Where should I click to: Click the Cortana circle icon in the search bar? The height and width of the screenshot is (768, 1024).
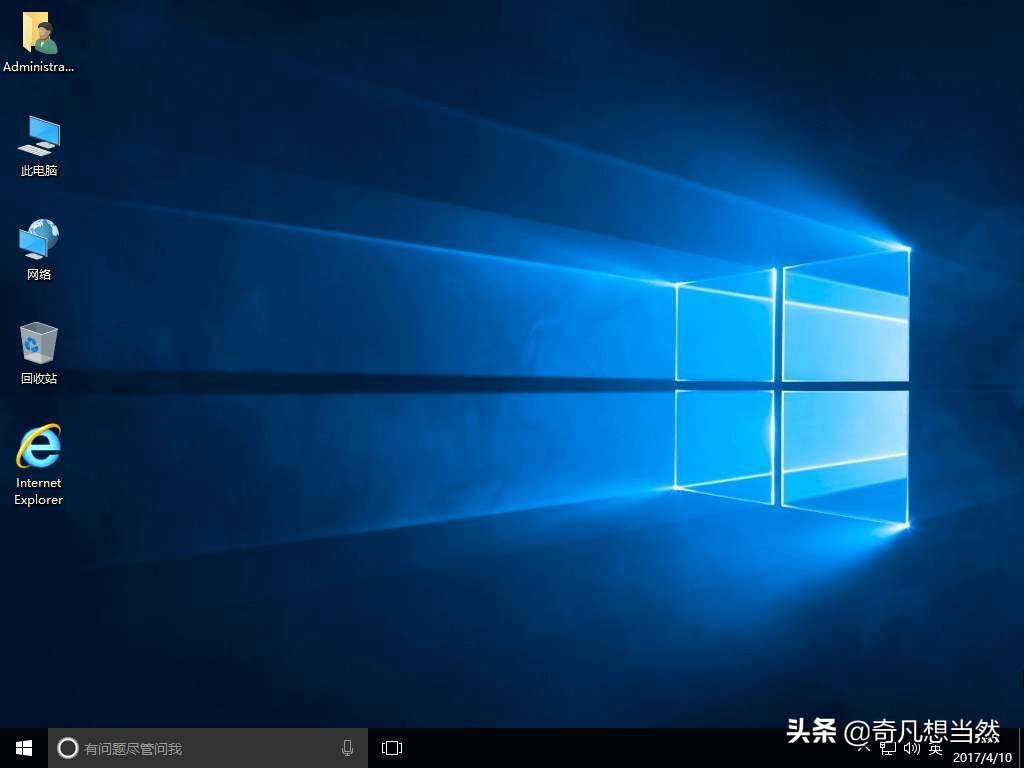pyautogui.click(x=67, y=747)
